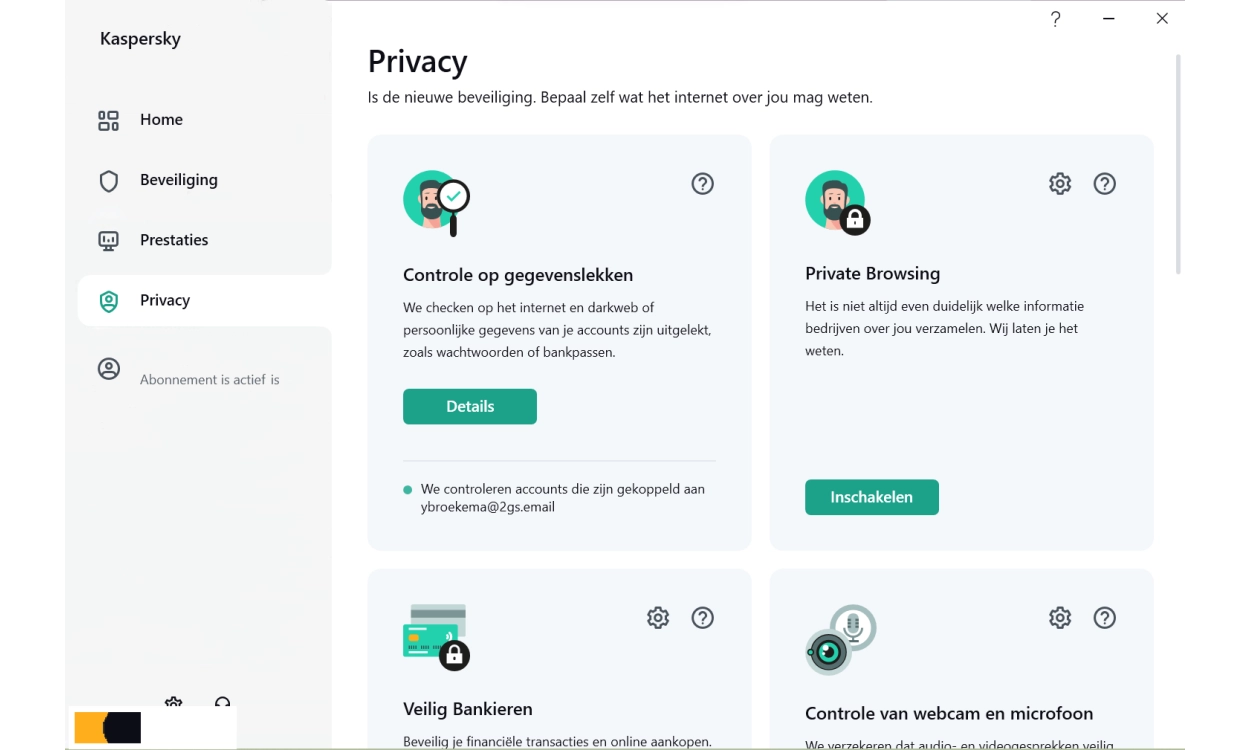
Task: Show help for Private Browsing card
Action: (x=1105, y=184)
